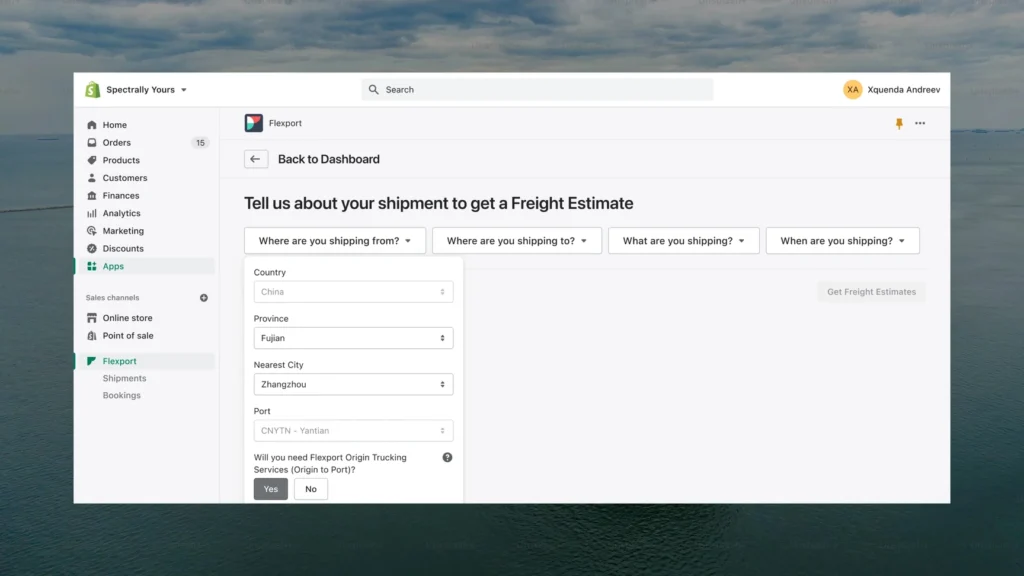Open Bookings under Flexport
Viewport: 1024px width, 576px height.
[121, 395]
